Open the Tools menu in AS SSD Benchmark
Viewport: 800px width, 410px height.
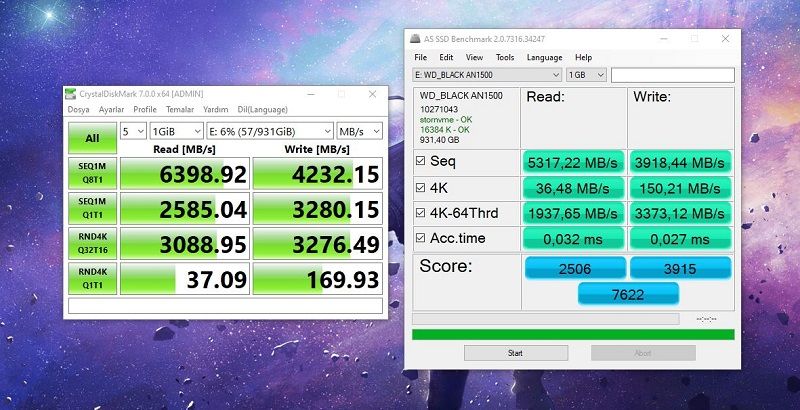click(x=505, y=58)
